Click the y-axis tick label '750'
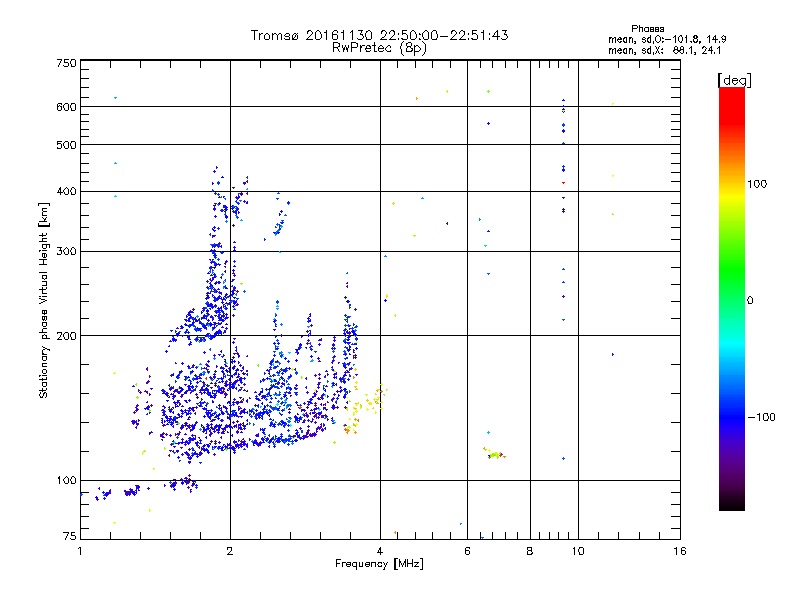The height and width of the screenshot is (600, 800). click(66, 63)
